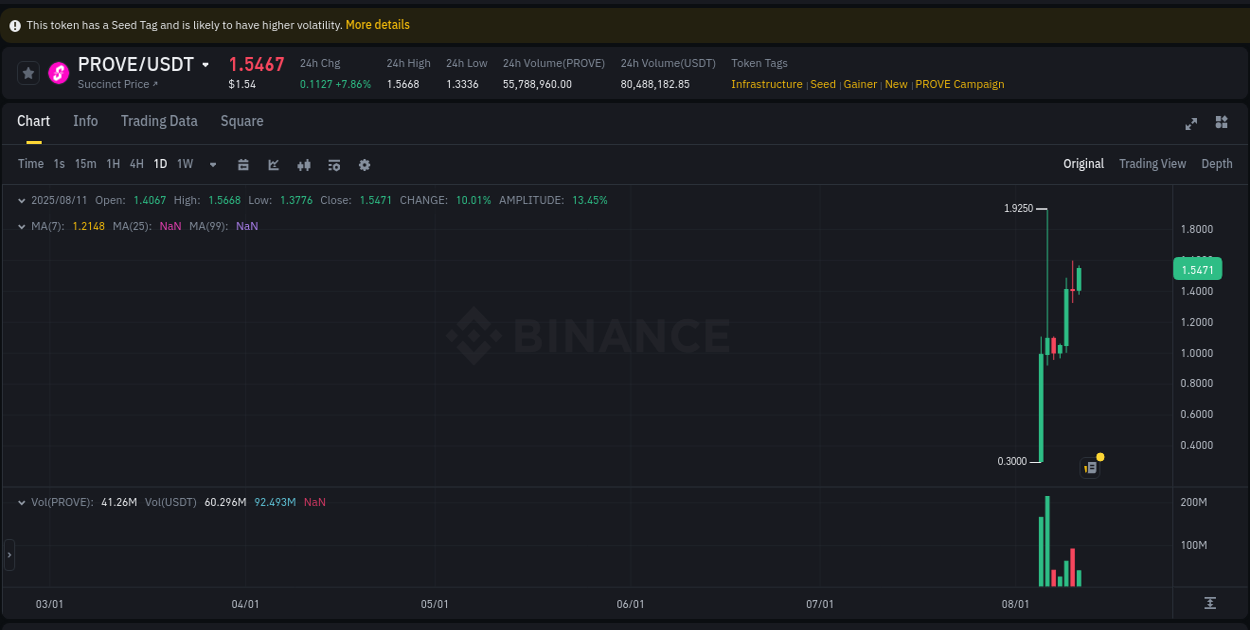Toggle the favorite star for PROVE/USDT
This screenshot has width=1250, height=630.
pyautogui.click(x=27, y=72)
